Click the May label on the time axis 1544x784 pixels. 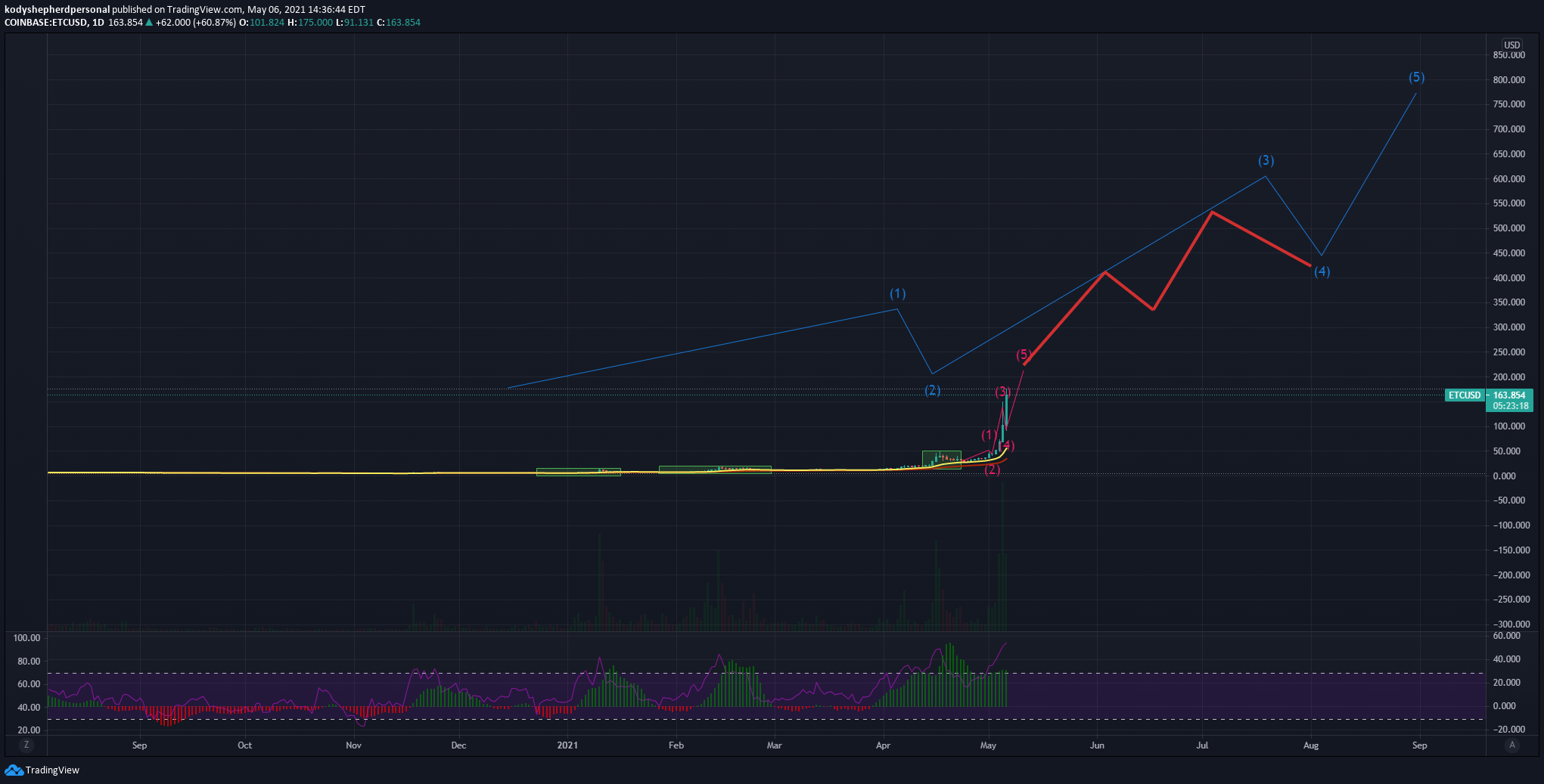(x=988, y=745)
